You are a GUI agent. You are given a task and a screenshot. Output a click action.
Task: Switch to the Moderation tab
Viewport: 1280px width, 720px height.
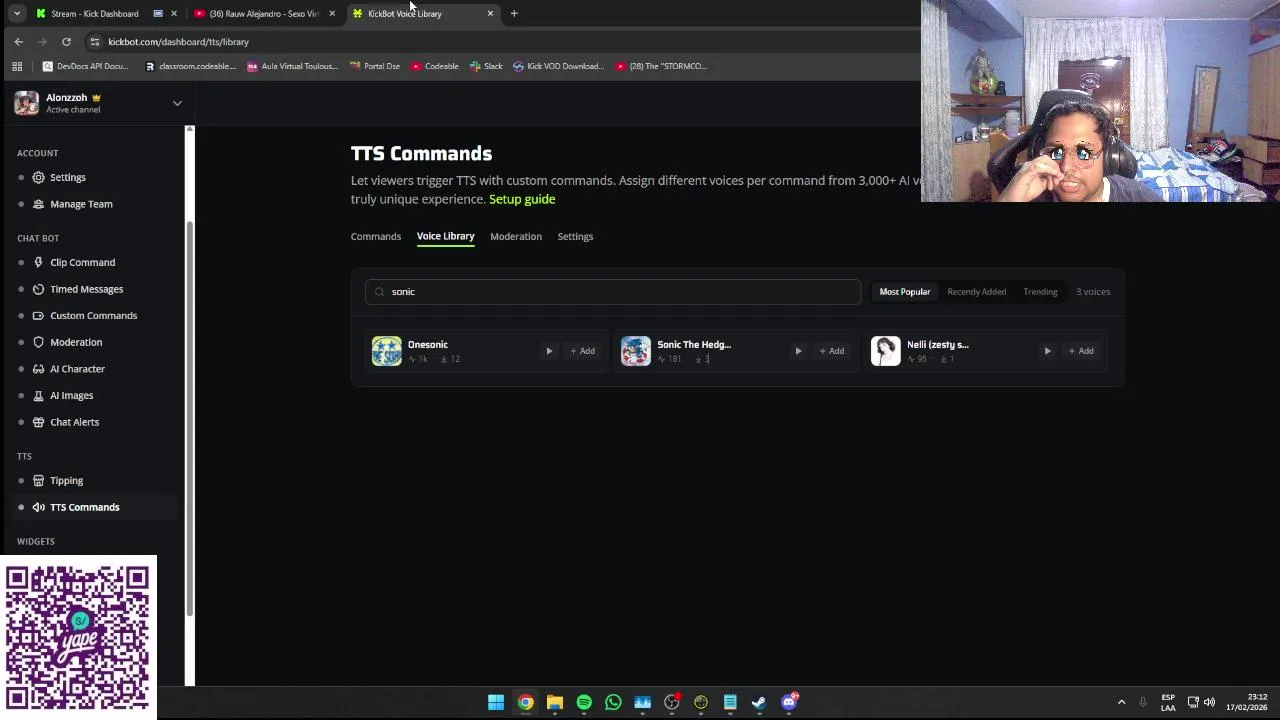point(516,237)
